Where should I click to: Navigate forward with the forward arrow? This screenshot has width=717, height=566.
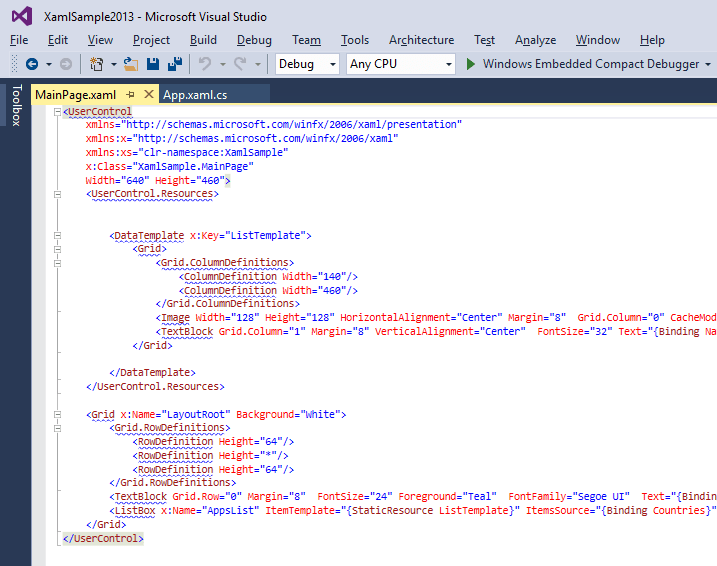pyautogui.click(x=66, y=64)
